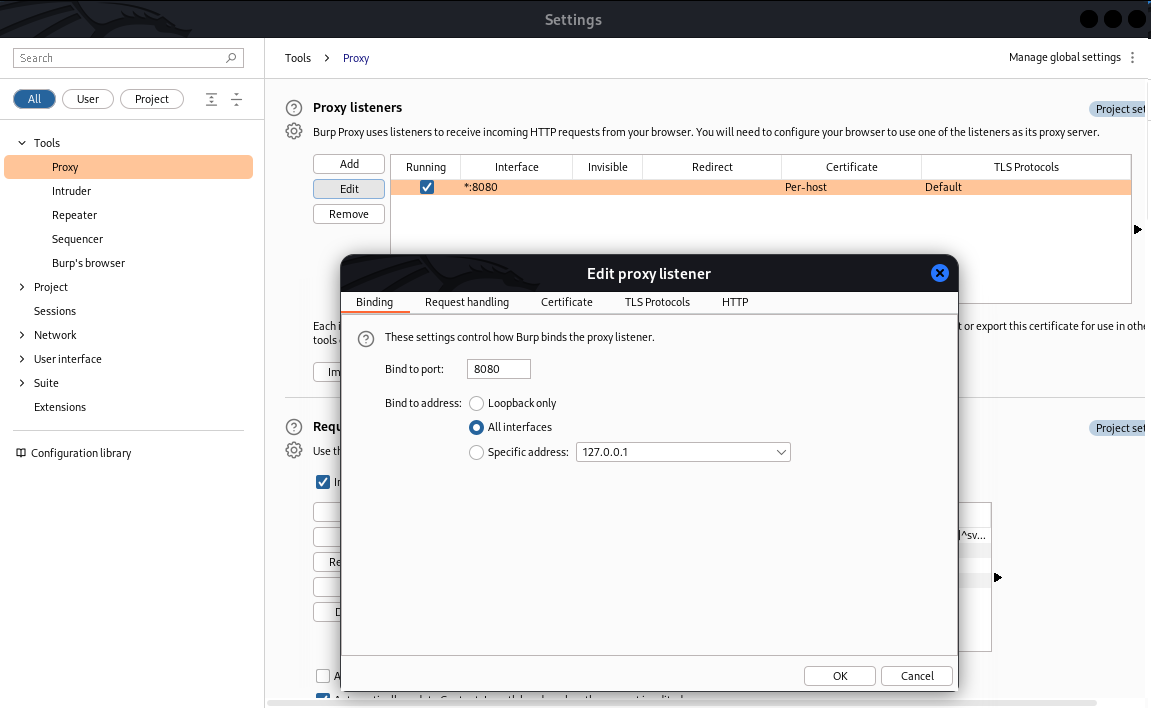Viewport: 1151px width, 708px height.
Task: Close the Edit proxy listener dialog
Action: point(939,273)
